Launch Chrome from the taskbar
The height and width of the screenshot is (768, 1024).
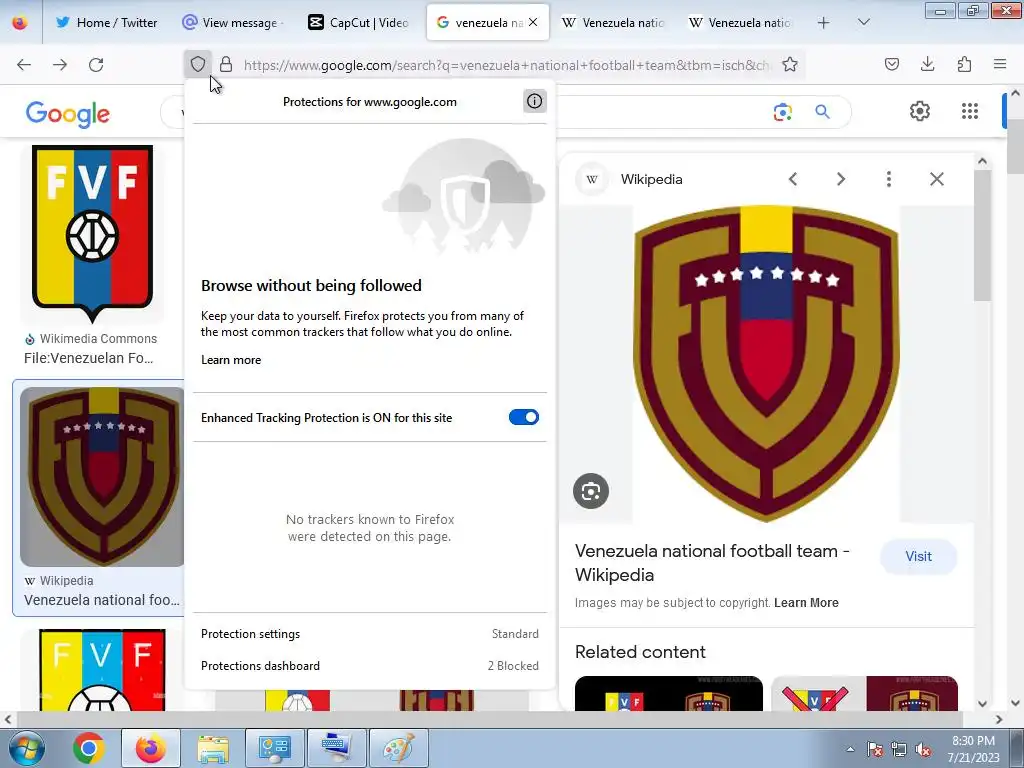click(88, 748)
